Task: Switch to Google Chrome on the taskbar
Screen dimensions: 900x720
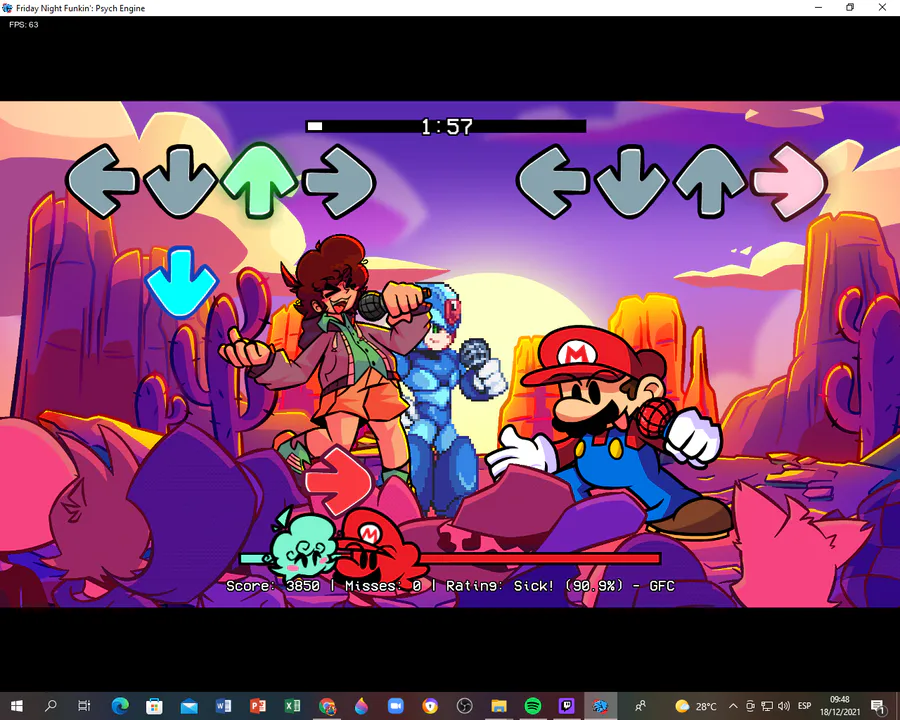Action: [x=327, y=706]
